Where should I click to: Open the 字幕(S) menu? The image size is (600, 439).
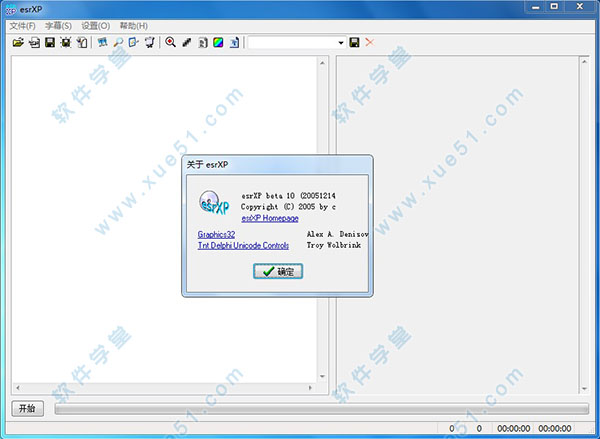tap(58, 26)
